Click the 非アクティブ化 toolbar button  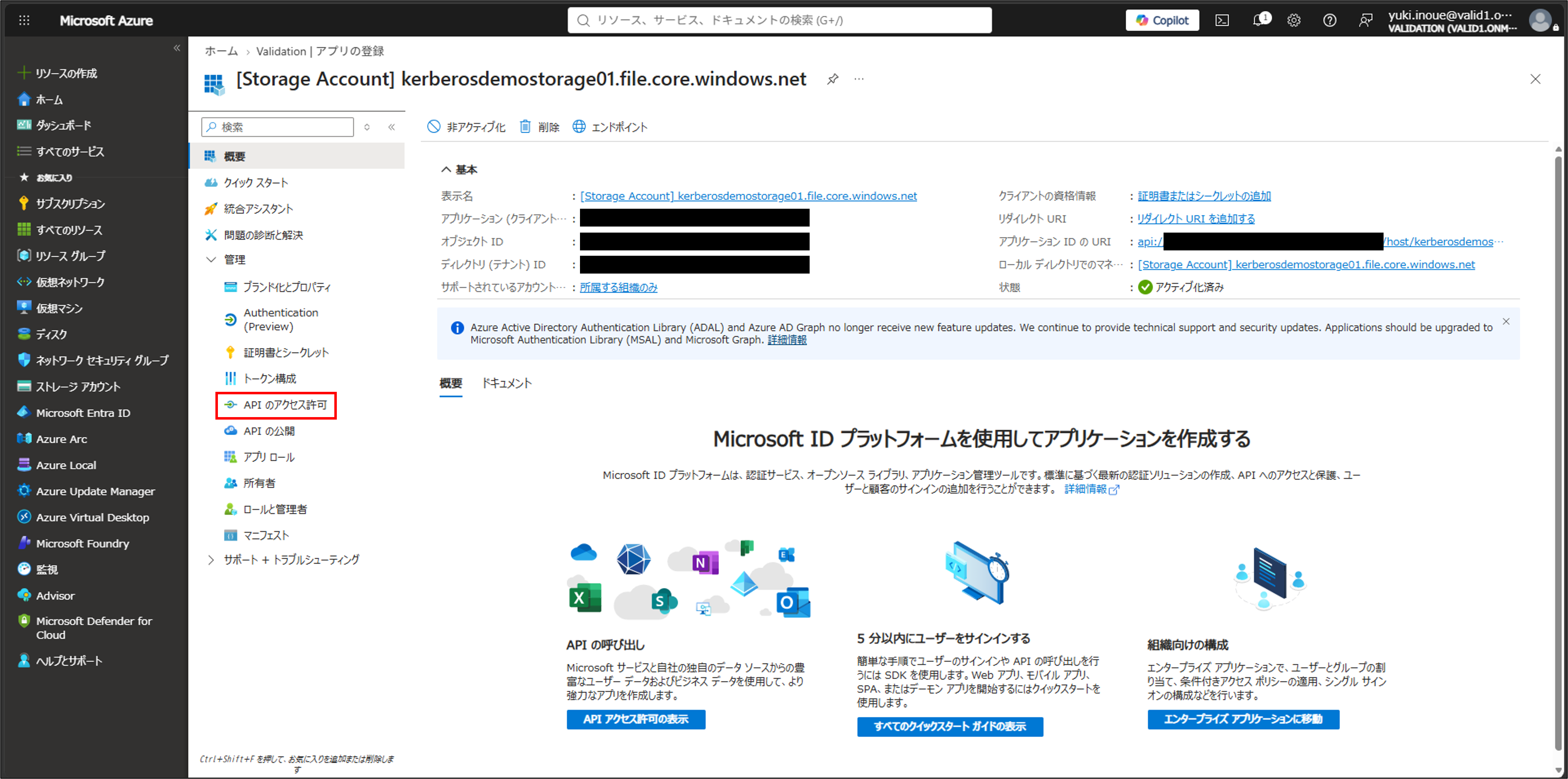tap(466, 127)
